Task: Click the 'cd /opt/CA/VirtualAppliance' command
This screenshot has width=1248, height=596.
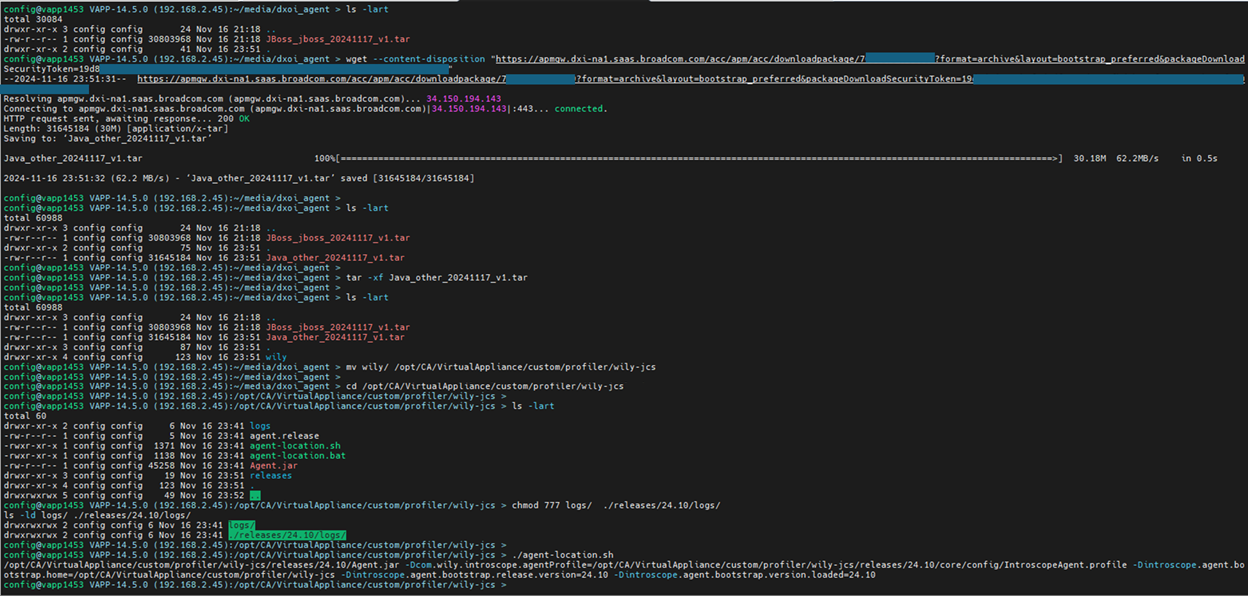Action: point(478,386)
